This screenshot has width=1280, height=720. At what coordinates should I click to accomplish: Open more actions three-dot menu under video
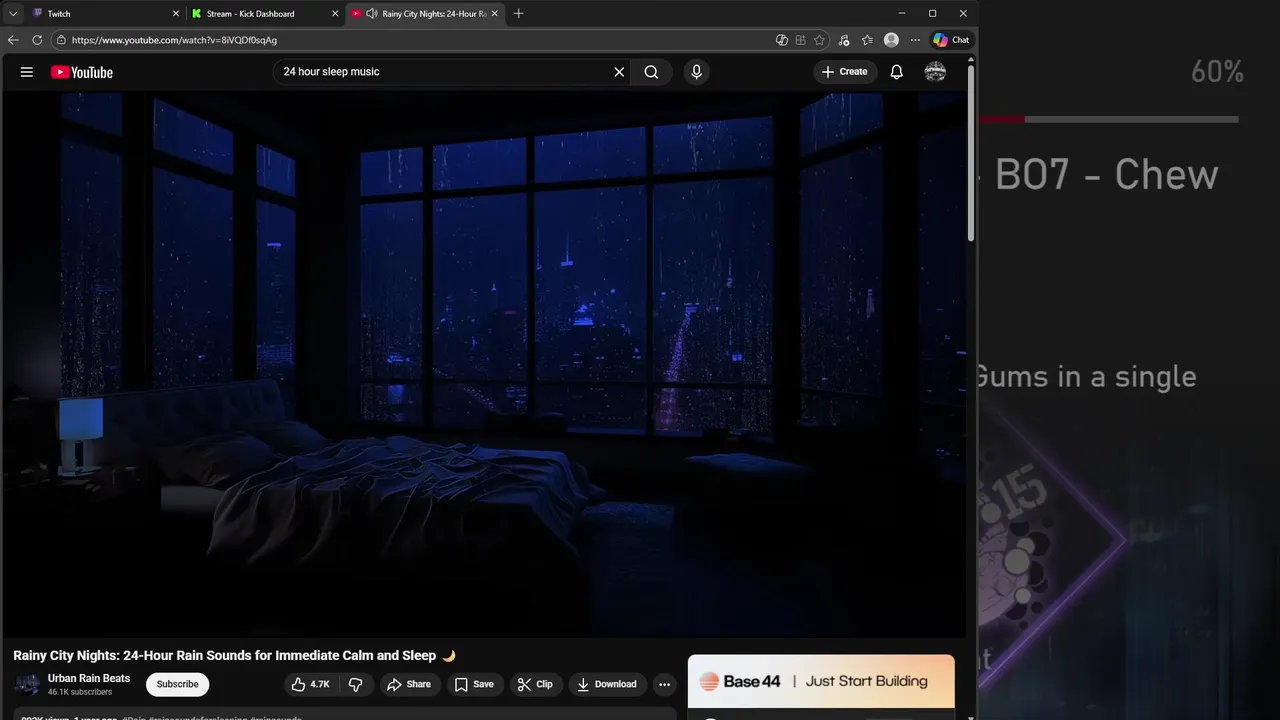pos(664,684)
